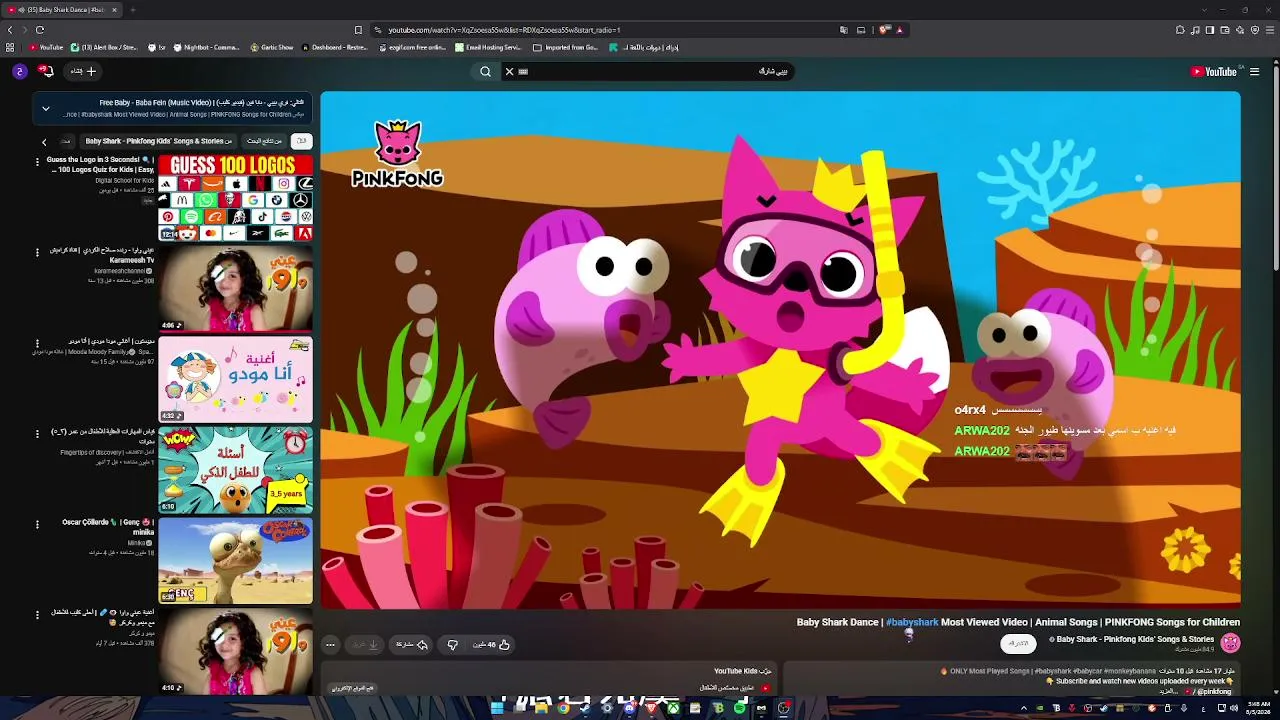Go back in the browser
This screenshot has height=720, width=1280.
click(x=10, y=30)
